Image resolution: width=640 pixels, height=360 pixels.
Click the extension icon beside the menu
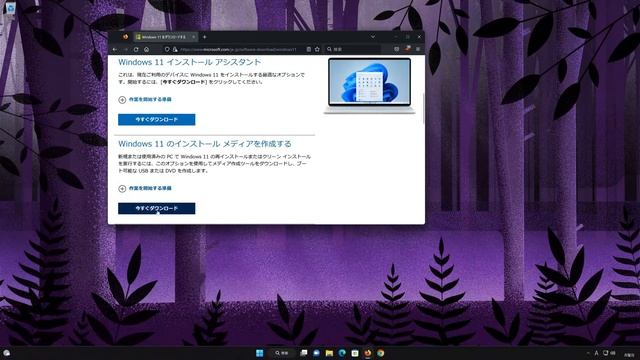(407, 49)
